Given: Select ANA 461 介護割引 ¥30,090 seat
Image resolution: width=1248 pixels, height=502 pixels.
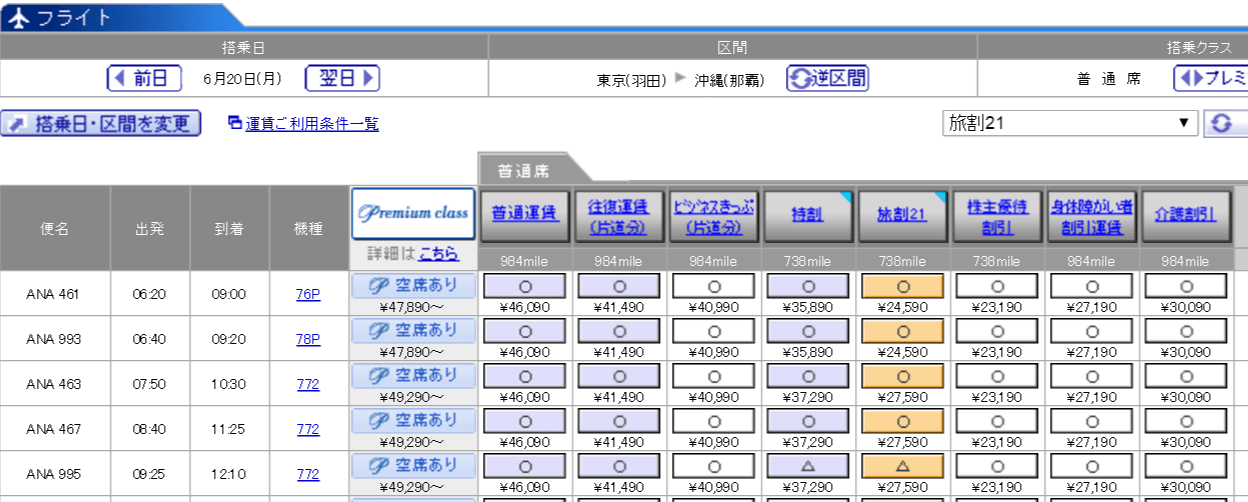Looking at the screenshot, I should [x=1185, y=286].
